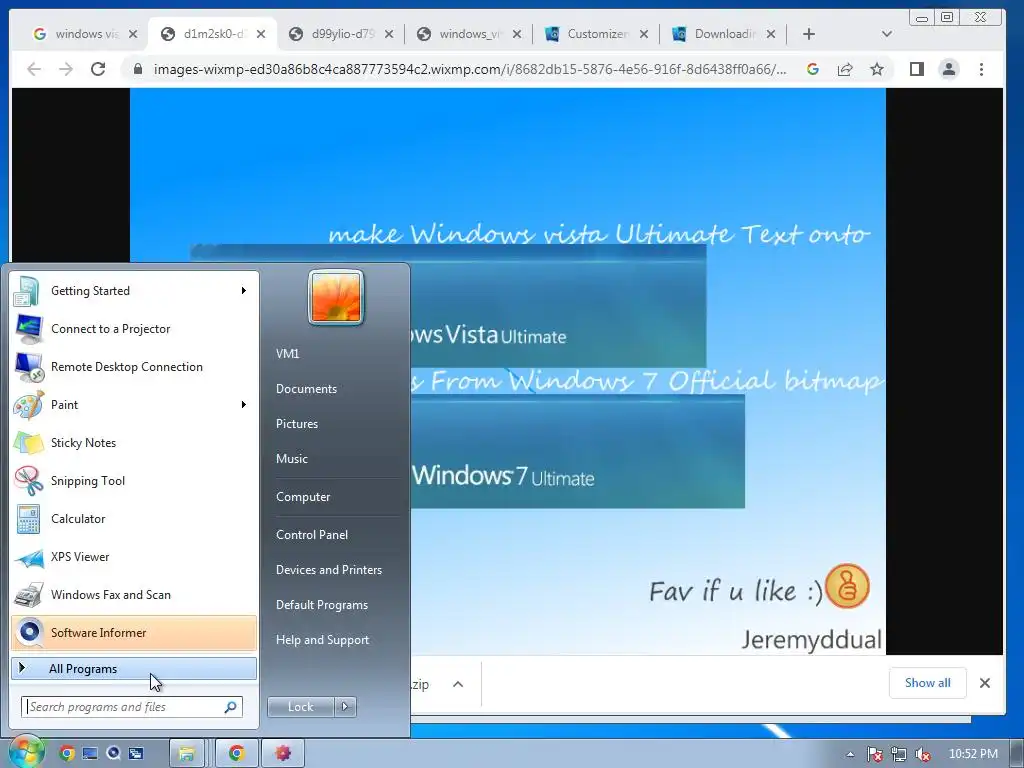
Task: Click the user account picture in the Start menu
Action: pyautogui.click(x=336, y=297)
